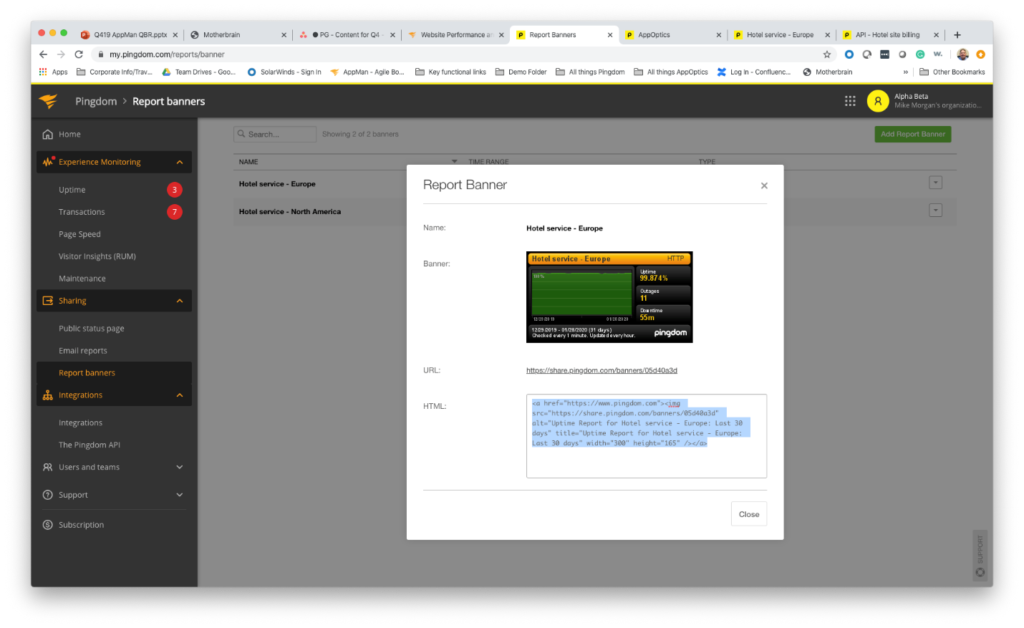Viewport: 1024px width, 628px height.
Task: Show hidden bookmarks with the » chevron
Action: pos(905,72)
